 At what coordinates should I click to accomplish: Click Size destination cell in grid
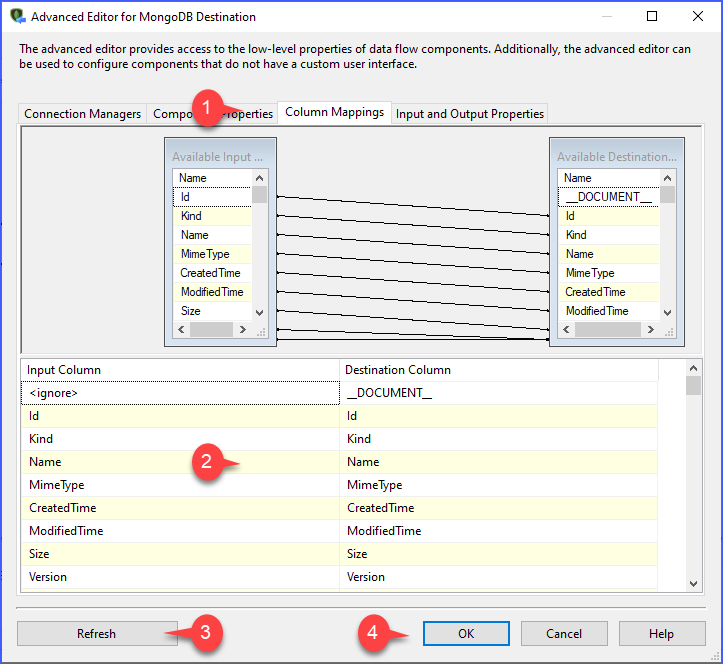[498, 554]
